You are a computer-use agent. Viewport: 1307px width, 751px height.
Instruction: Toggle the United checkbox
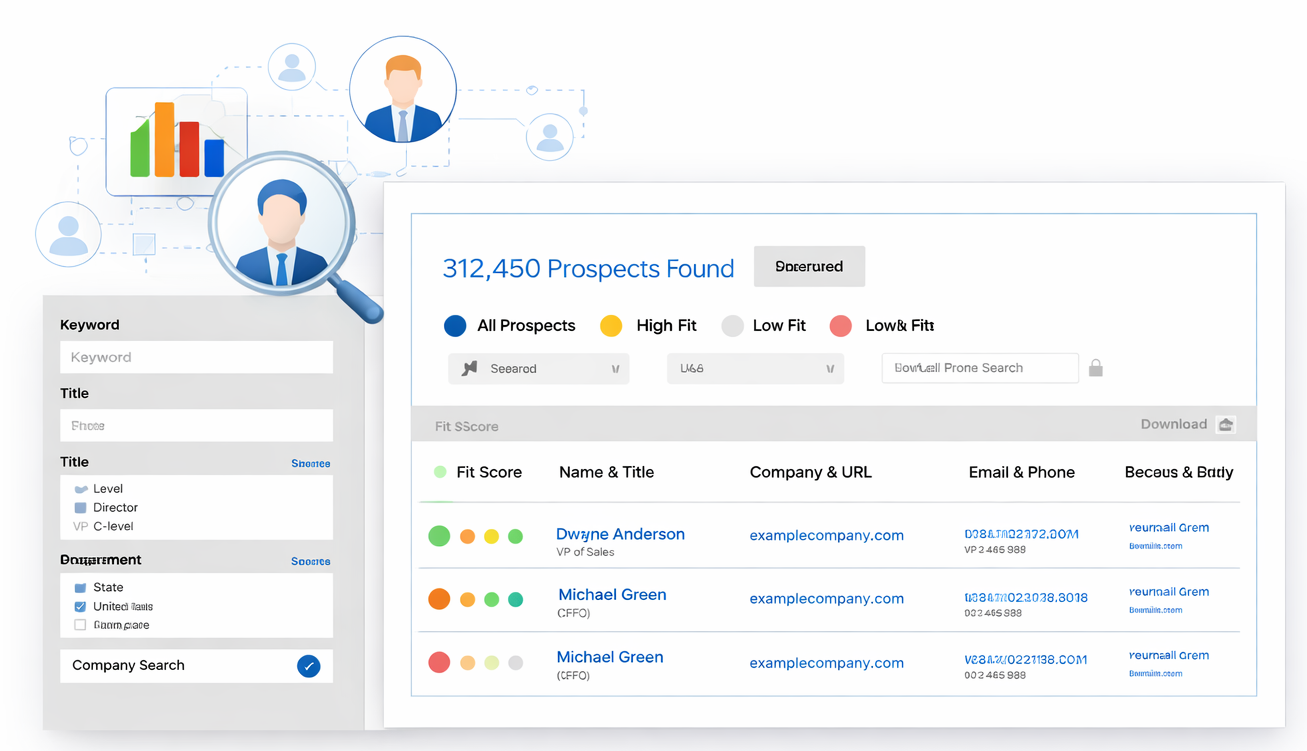(x=80, y=607)
